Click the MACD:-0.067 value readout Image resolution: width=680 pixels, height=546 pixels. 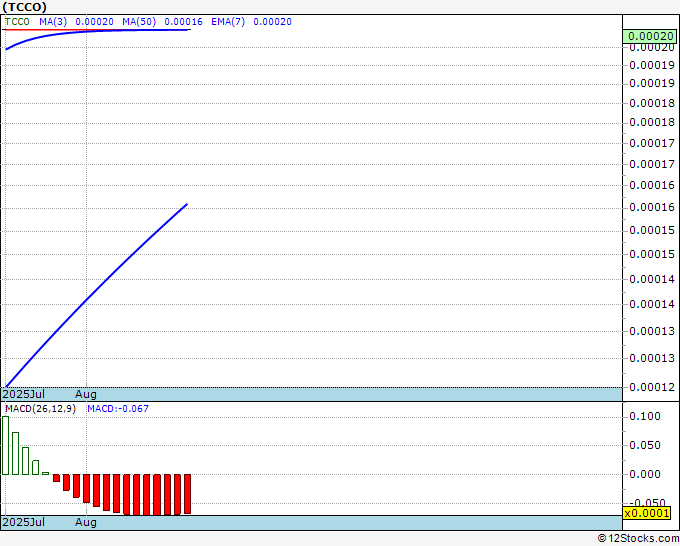click(x=118, y=409)
